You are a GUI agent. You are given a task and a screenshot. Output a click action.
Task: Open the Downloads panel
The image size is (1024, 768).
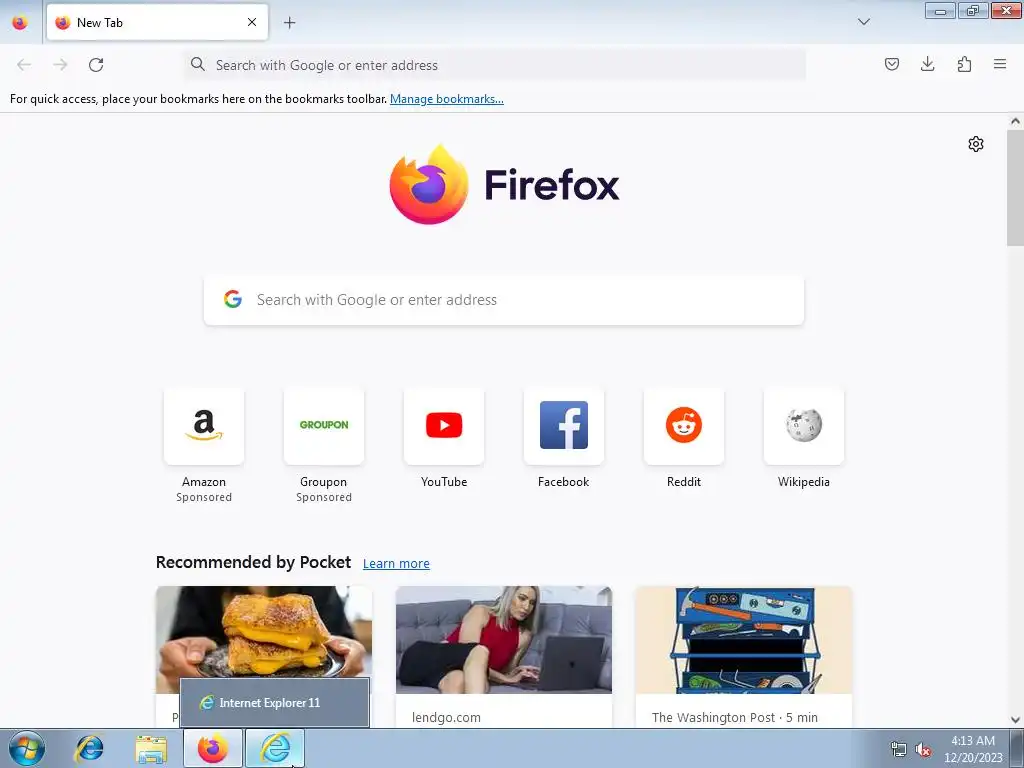927,64
